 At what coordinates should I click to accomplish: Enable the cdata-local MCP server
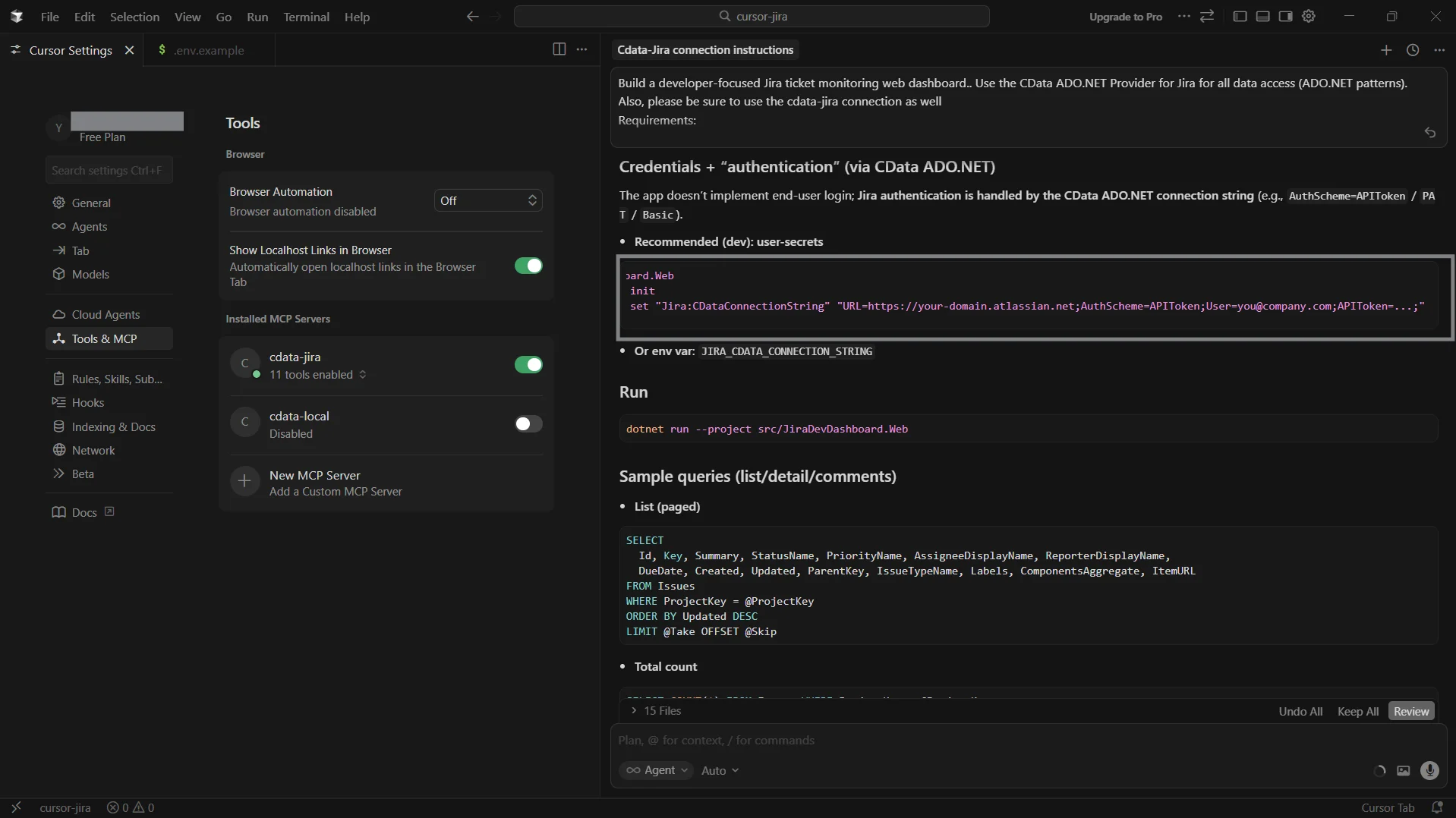coord(528,424)
